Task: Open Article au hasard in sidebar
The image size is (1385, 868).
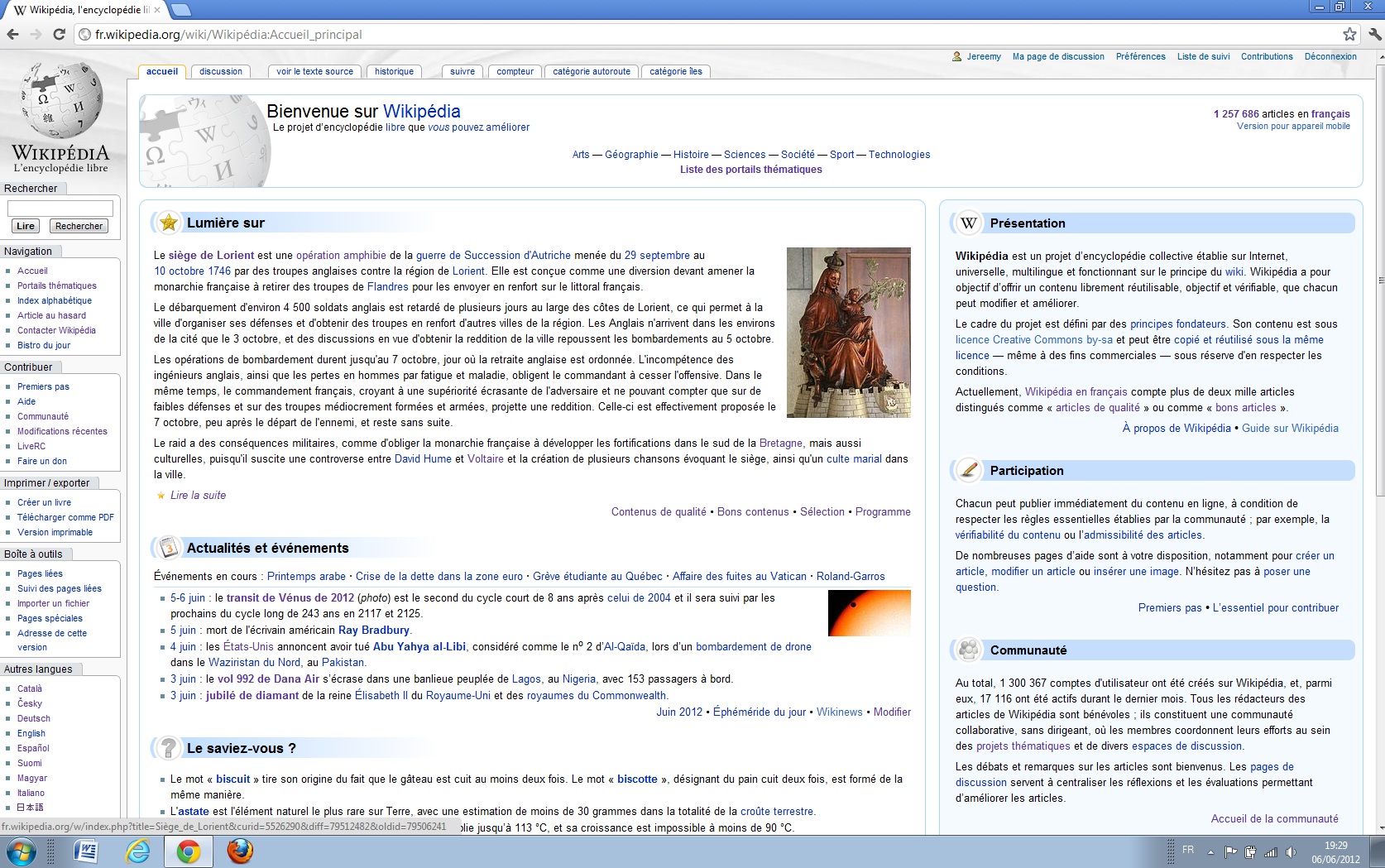Action: click(51, 315)
